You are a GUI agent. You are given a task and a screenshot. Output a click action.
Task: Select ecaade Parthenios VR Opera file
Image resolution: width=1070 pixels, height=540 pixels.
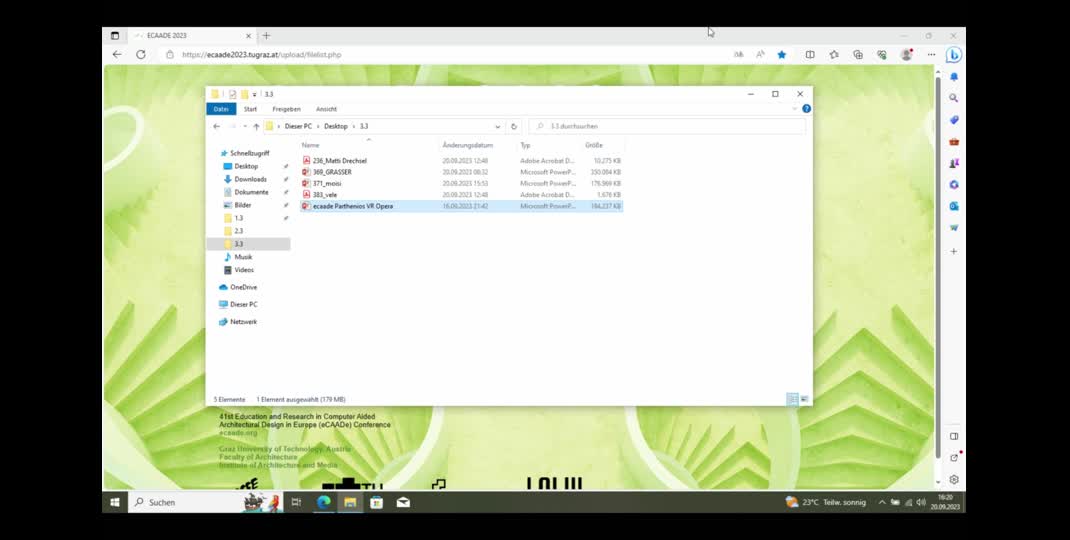coord(461,205)
